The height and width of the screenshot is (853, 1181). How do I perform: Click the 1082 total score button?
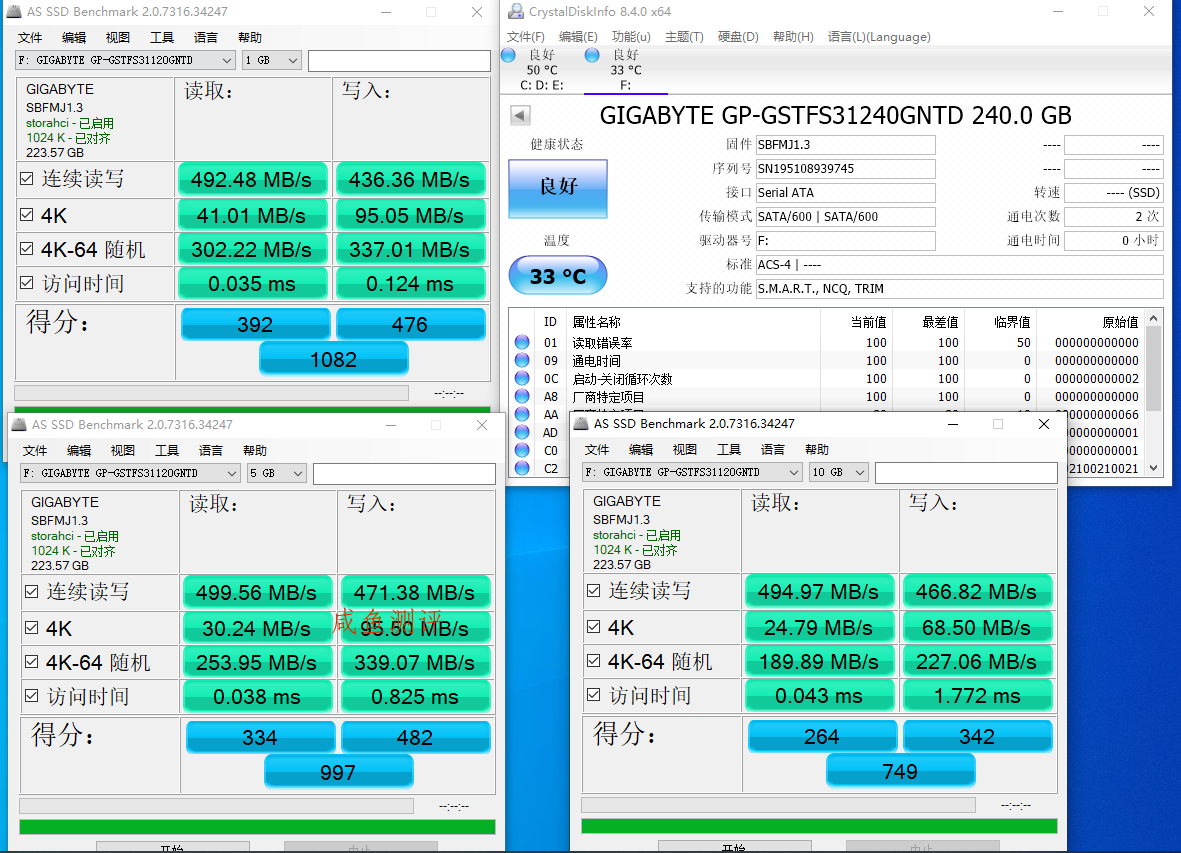334,359
